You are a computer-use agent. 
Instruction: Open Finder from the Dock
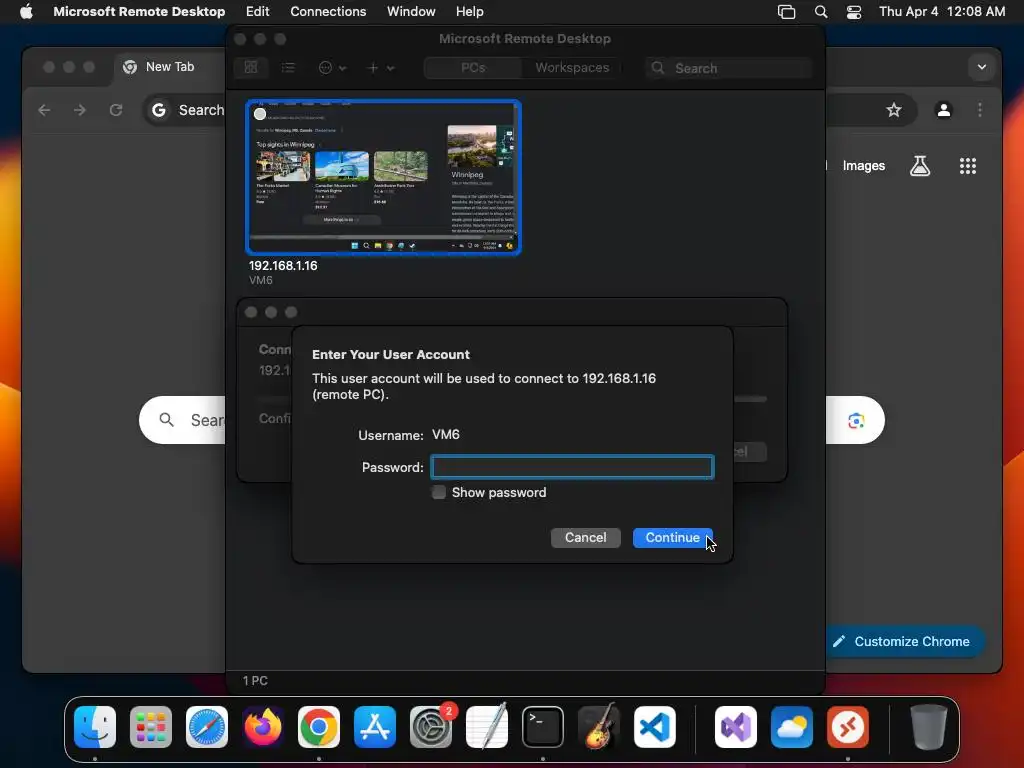95,727
